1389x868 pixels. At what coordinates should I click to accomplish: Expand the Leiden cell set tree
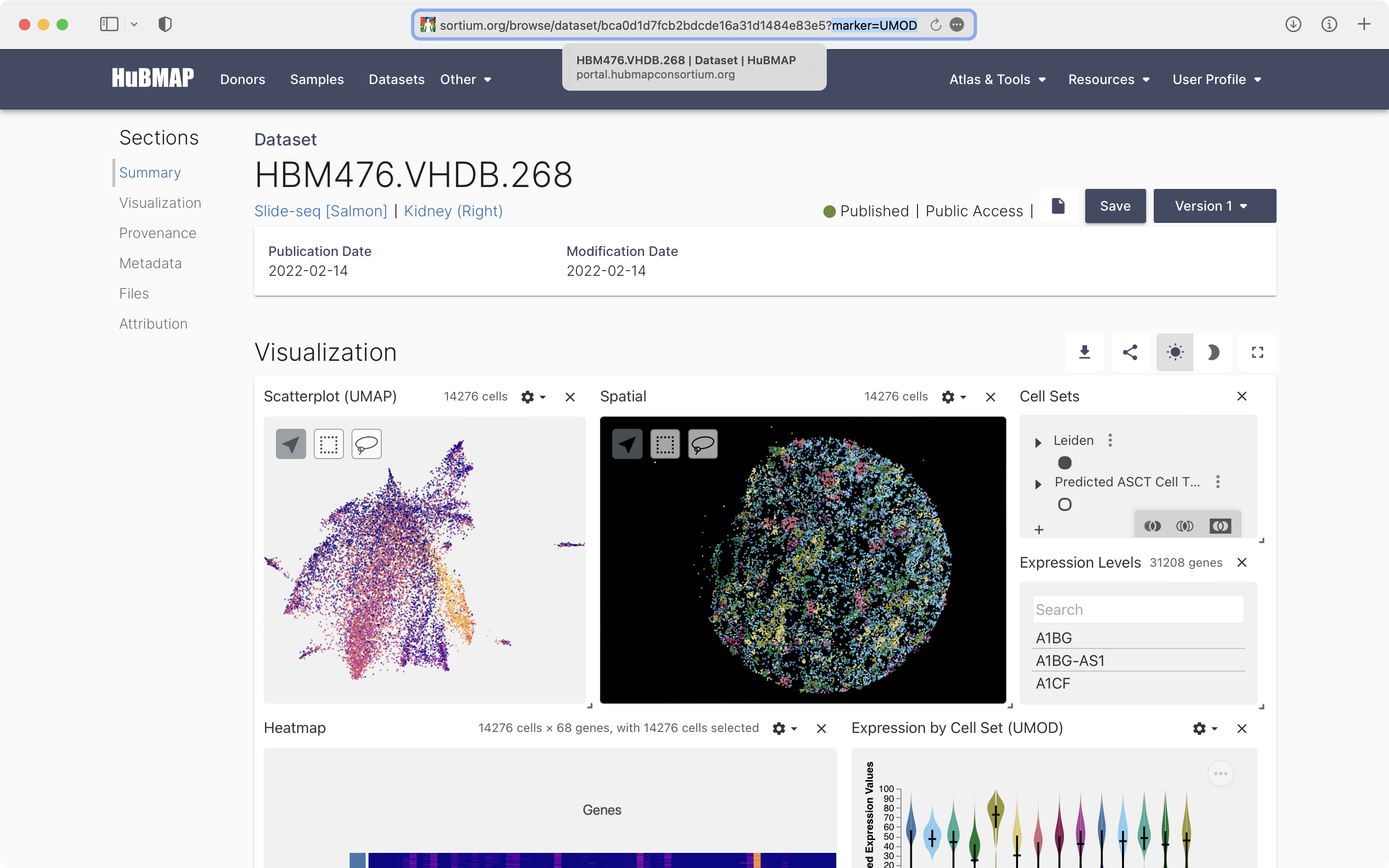click(x=1038, y=443)
